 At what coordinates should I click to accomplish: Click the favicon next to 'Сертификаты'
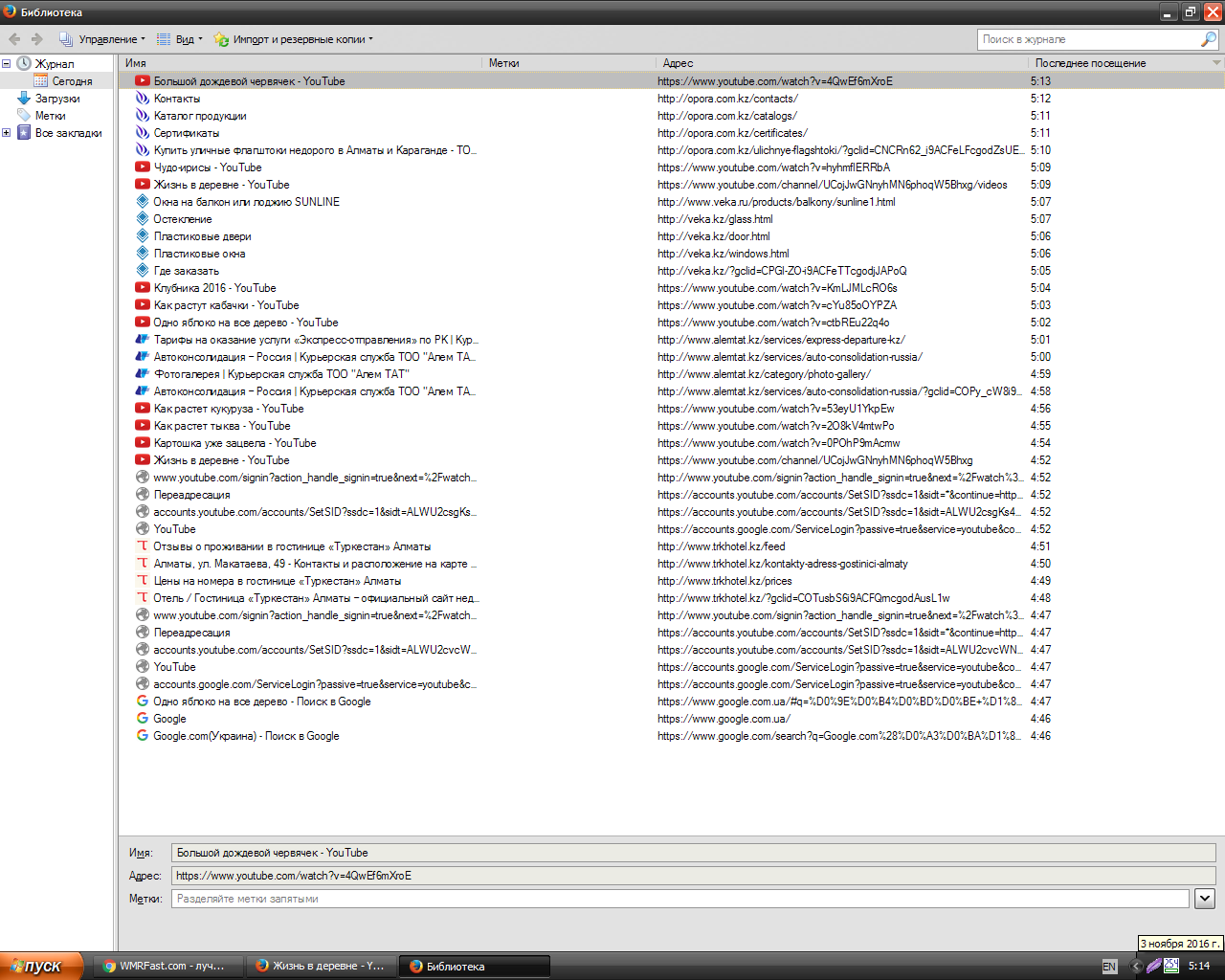coord(143,133)
